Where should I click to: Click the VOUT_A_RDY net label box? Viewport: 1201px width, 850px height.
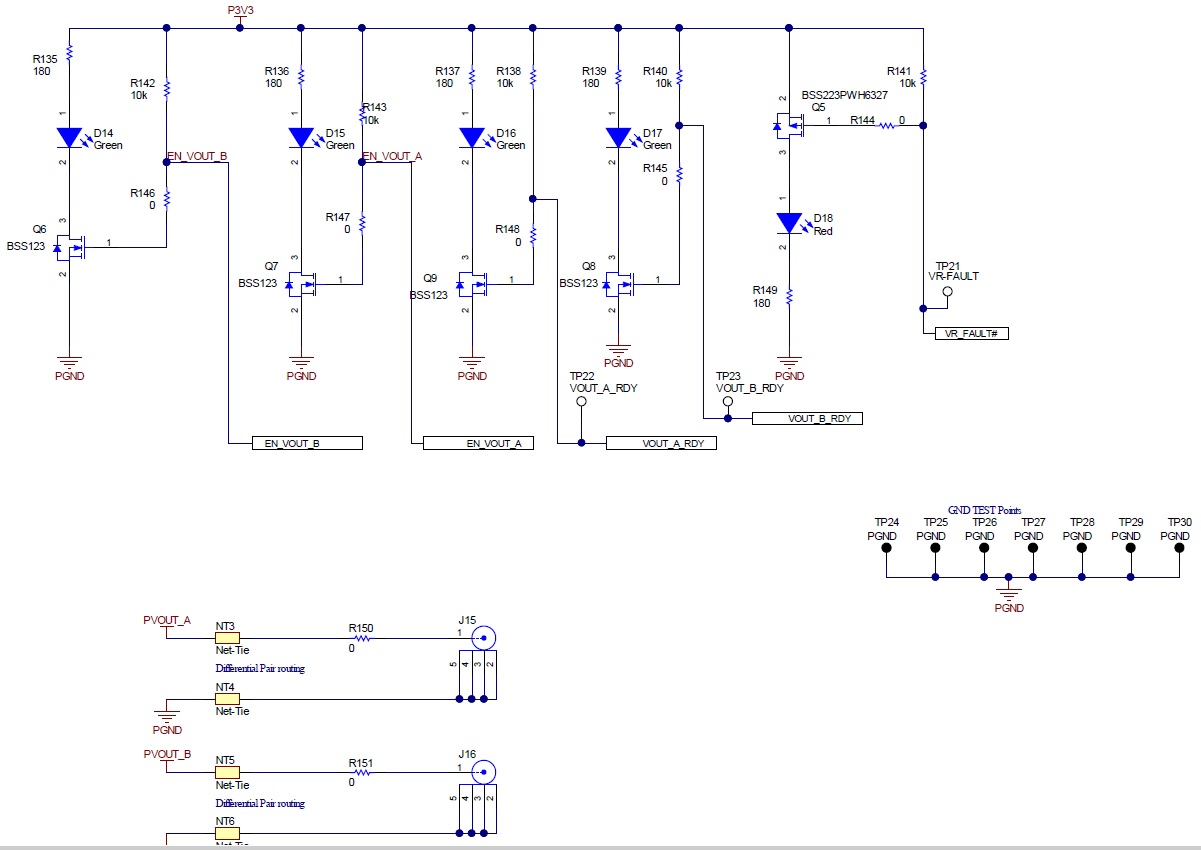(x=661, y=442)
